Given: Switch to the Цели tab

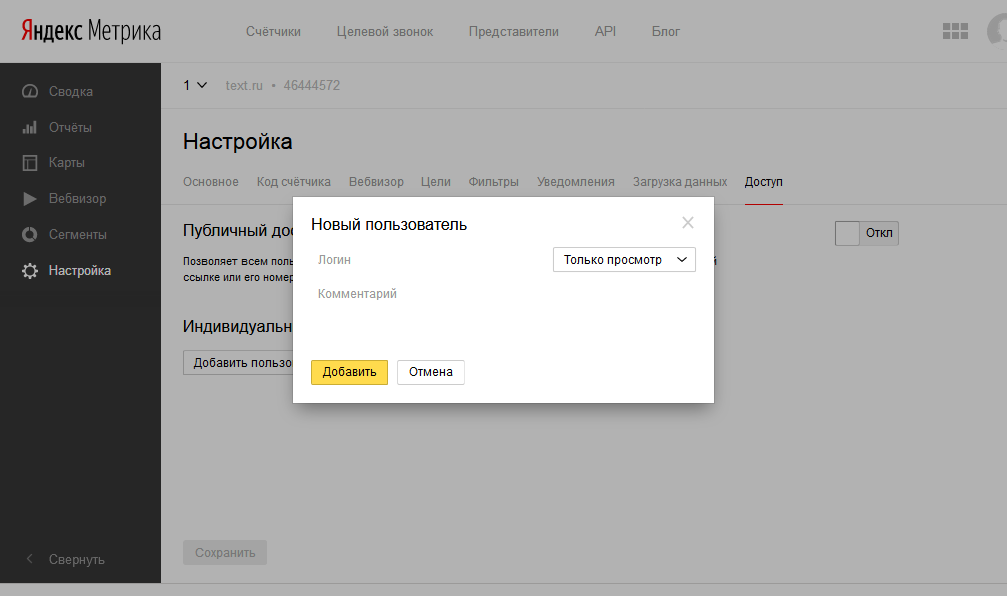Looking at the screenshot, I should pos(436,182).
